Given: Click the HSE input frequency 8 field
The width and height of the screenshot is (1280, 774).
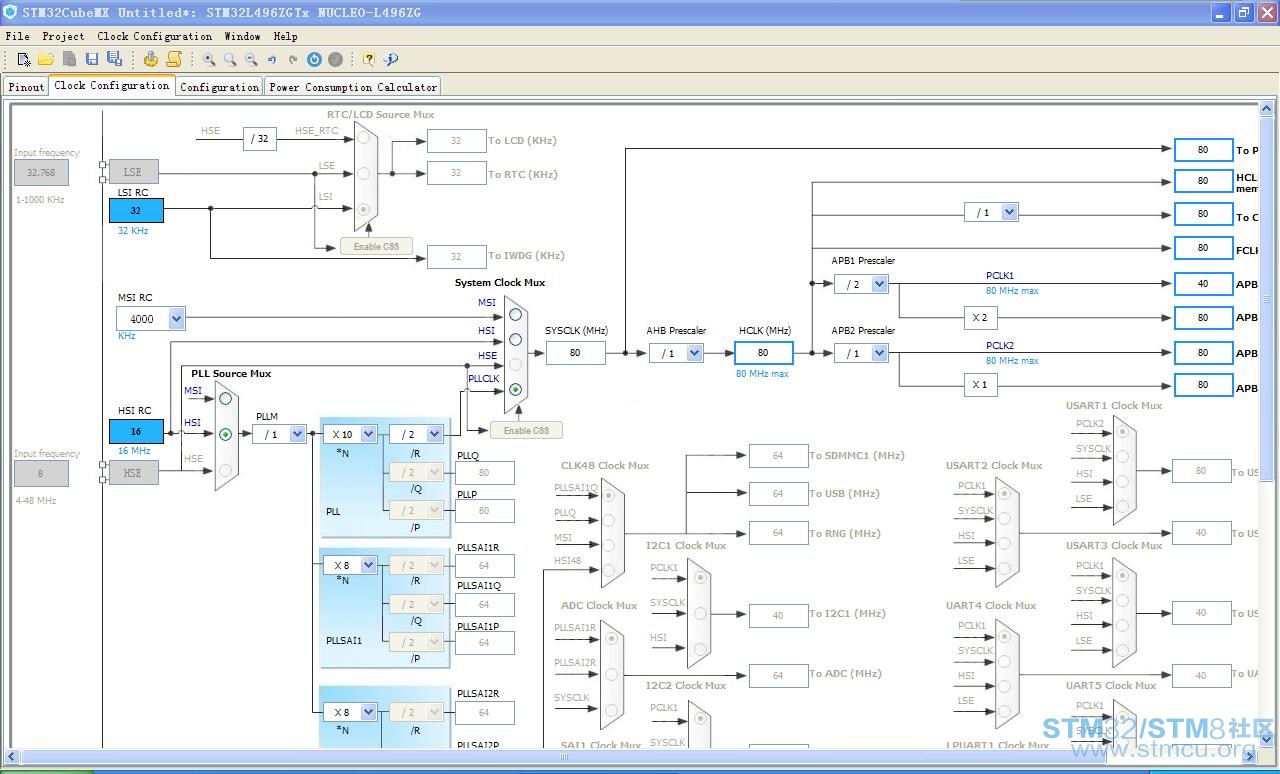Looking at the screenshot, I should click(x=41, y=473).
